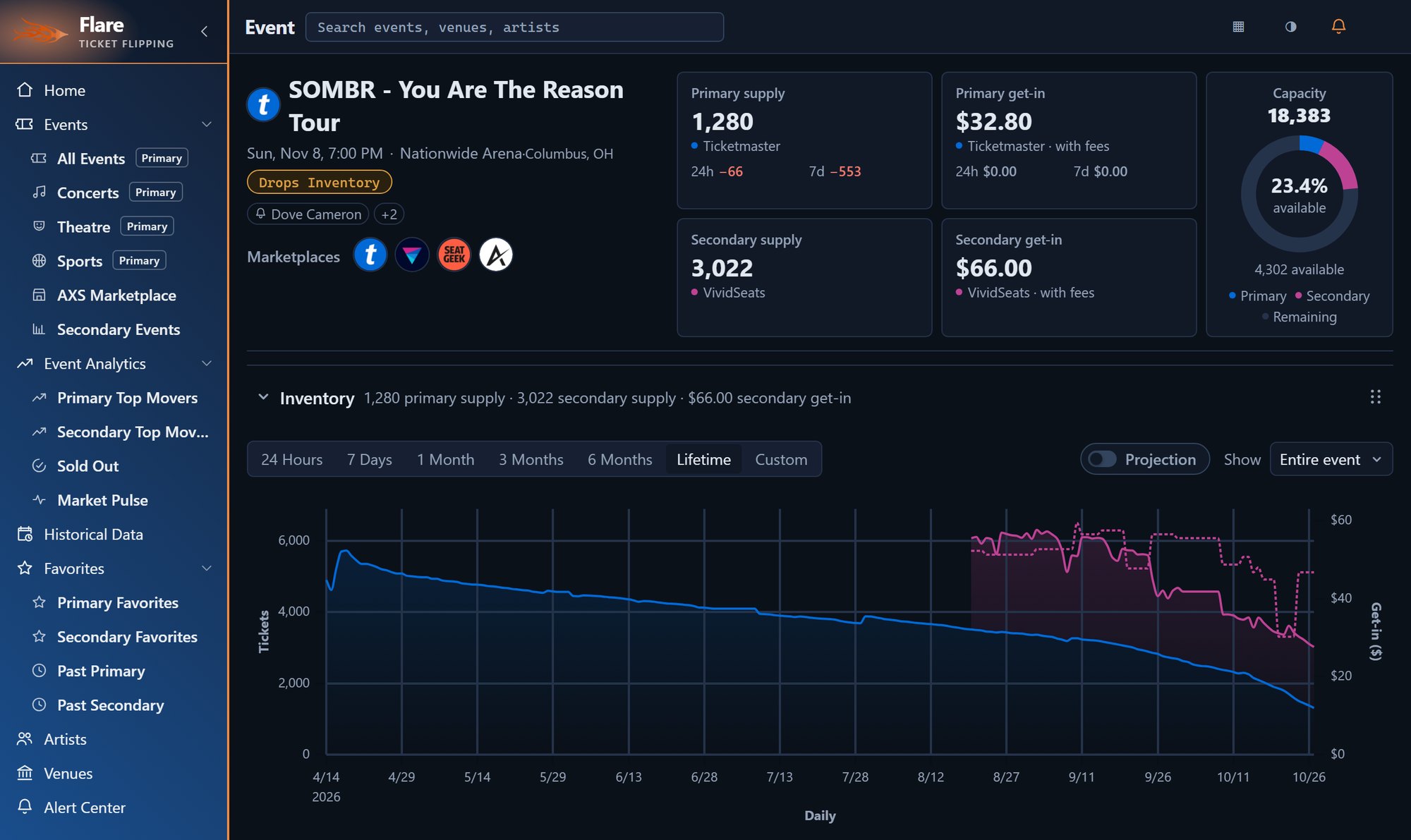1411x840 pixels.
Task: Click the Drops Inventory tag
Action: pos(319,182)
